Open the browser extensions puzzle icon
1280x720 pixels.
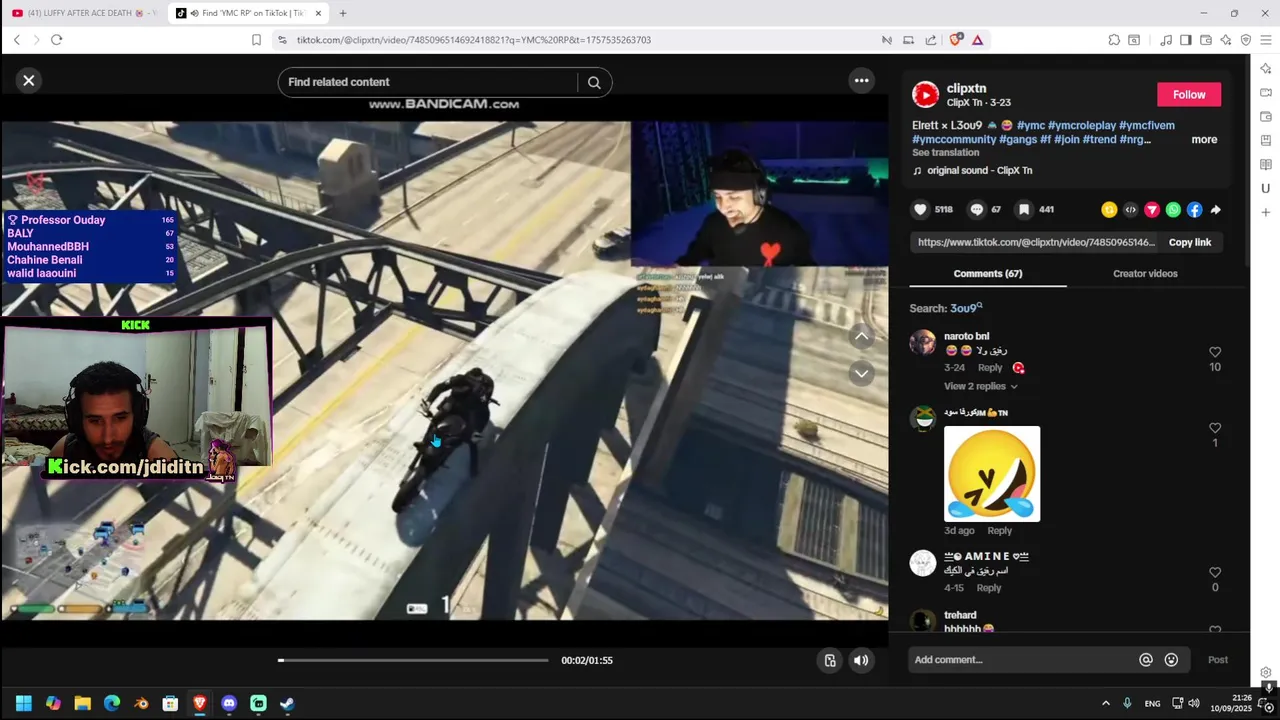1113,40
